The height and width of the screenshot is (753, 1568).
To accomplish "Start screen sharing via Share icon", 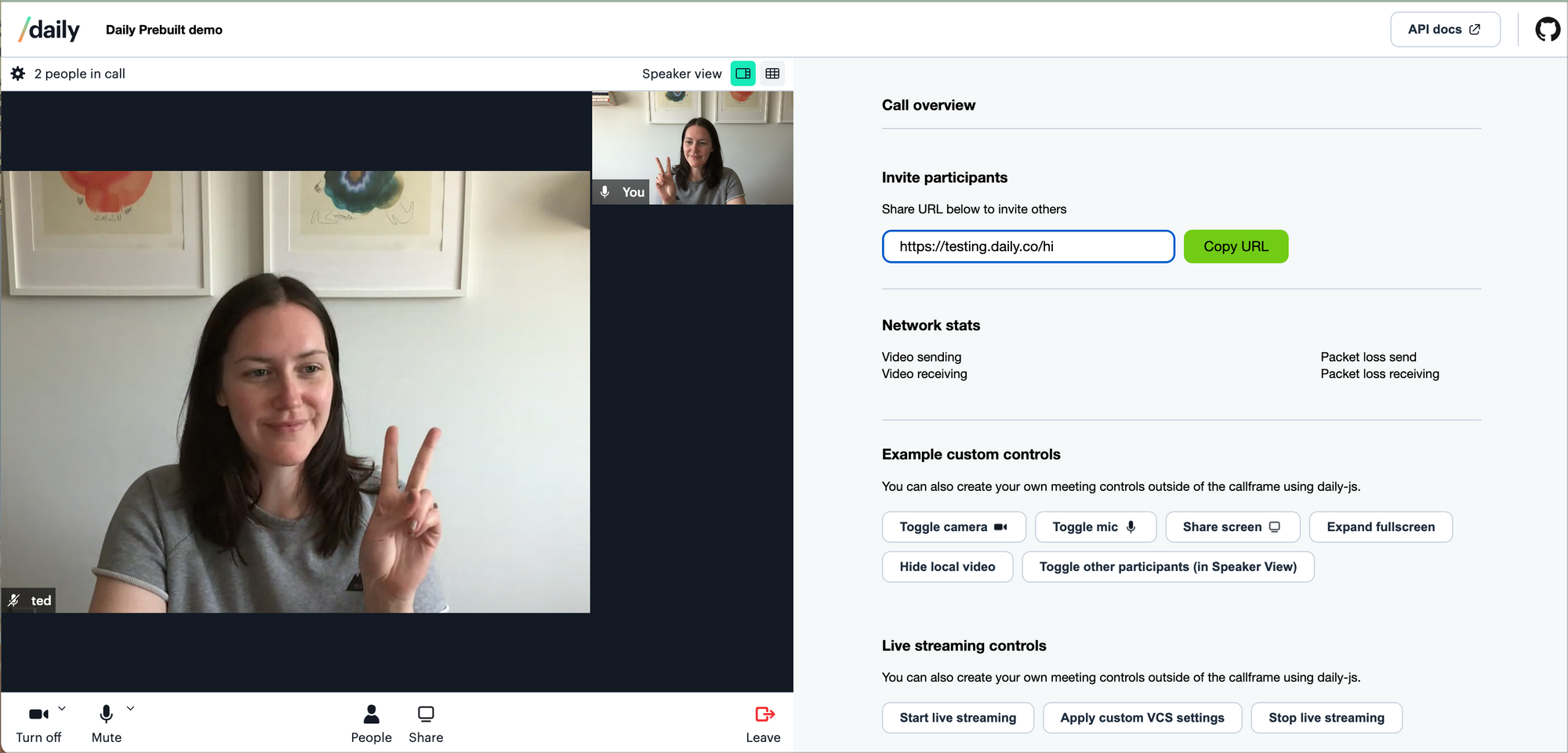I will (x=426, y=722).
